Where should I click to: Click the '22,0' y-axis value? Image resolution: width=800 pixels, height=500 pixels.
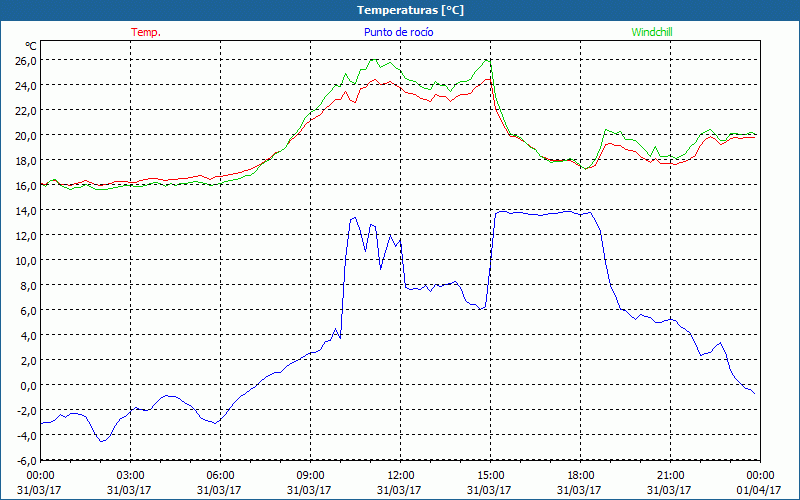(26, 111)
